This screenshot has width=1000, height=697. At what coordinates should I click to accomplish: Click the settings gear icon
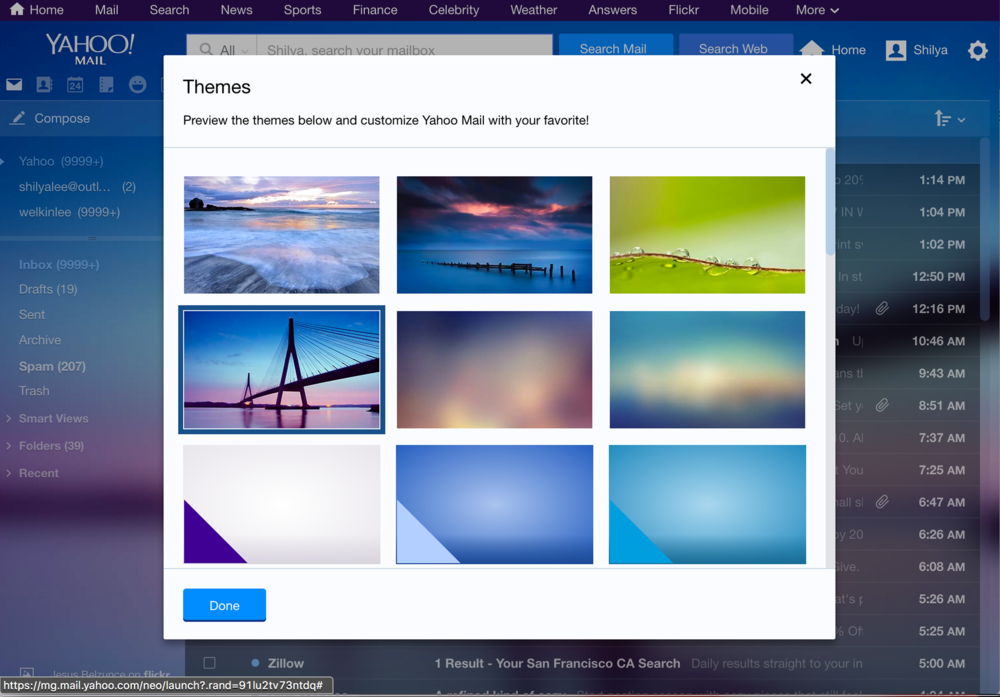[x=977, y=50]
